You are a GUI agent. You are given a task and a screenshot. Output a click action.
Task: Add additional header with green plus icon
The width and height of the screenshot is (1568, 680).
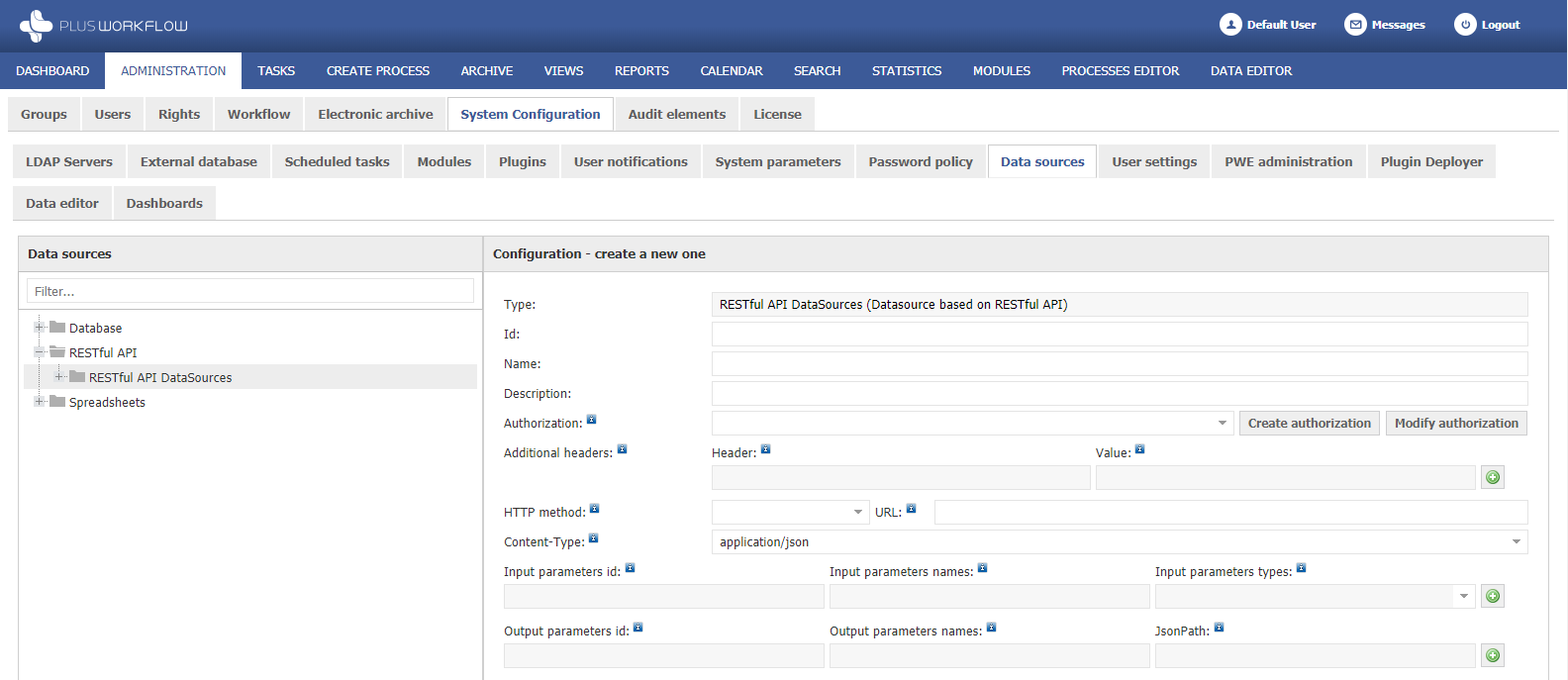click(1493, 478)
